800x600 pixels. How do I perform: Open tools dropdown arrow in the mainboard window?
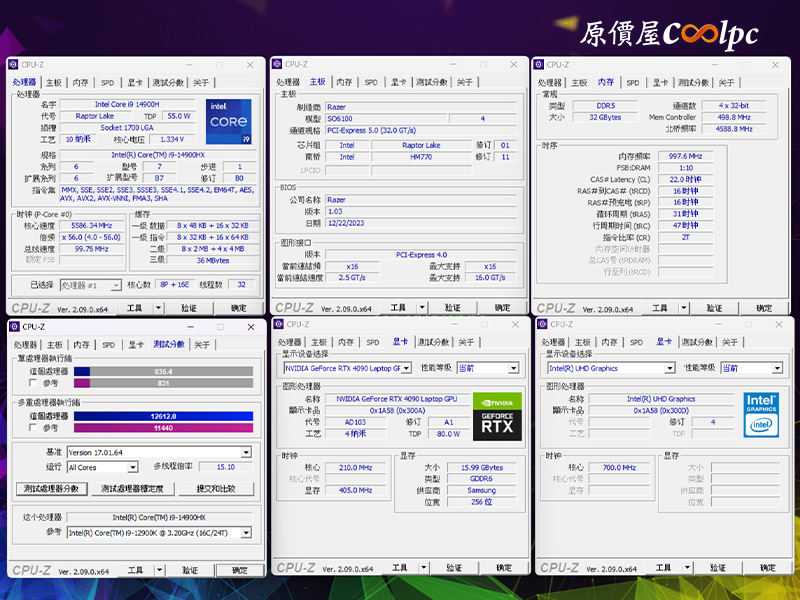(x=422, y=307)
